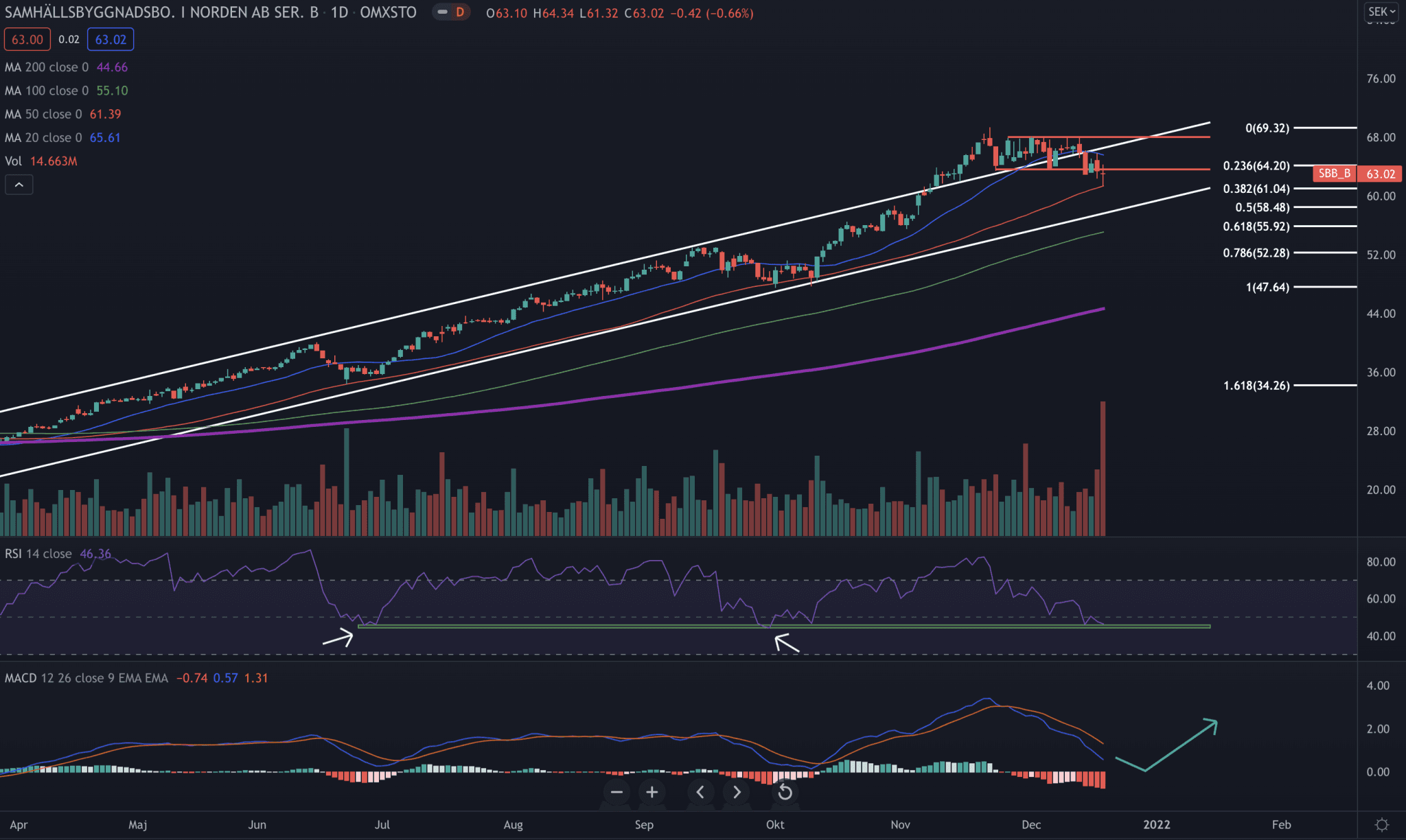Select the MACD 12 26 legend
1406x840 pixels.
coord(86,678)
